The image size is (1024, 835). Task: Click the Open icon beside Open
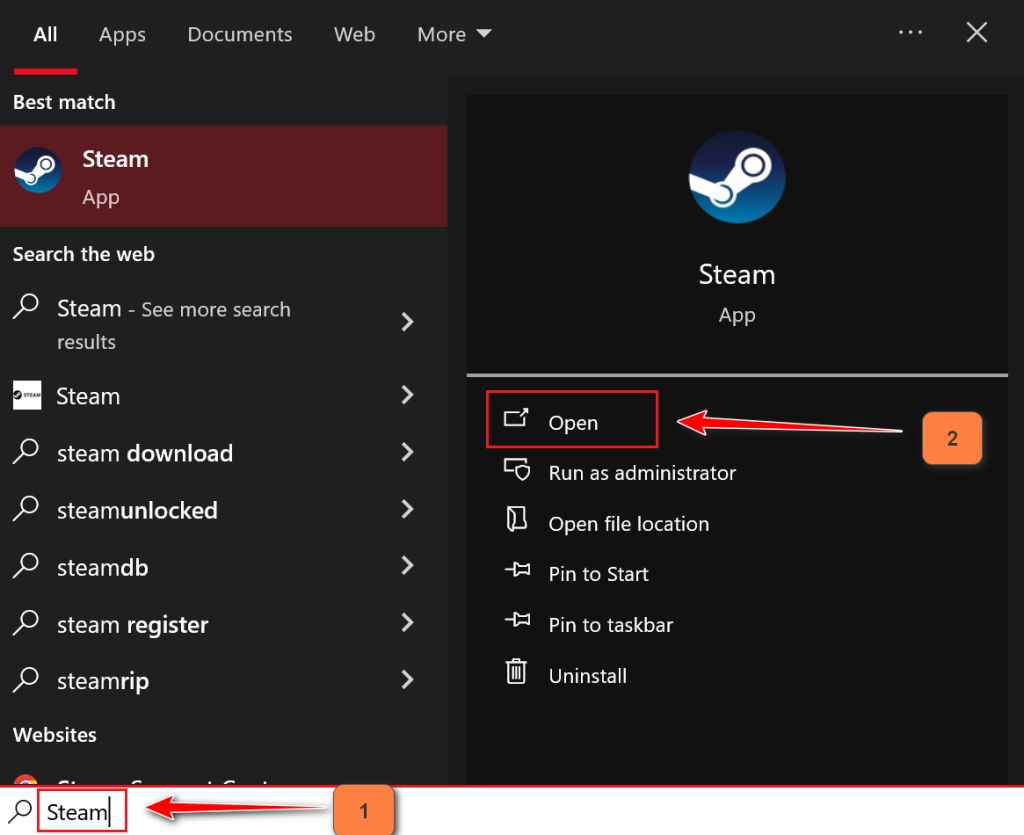click(x=516, y=419)
